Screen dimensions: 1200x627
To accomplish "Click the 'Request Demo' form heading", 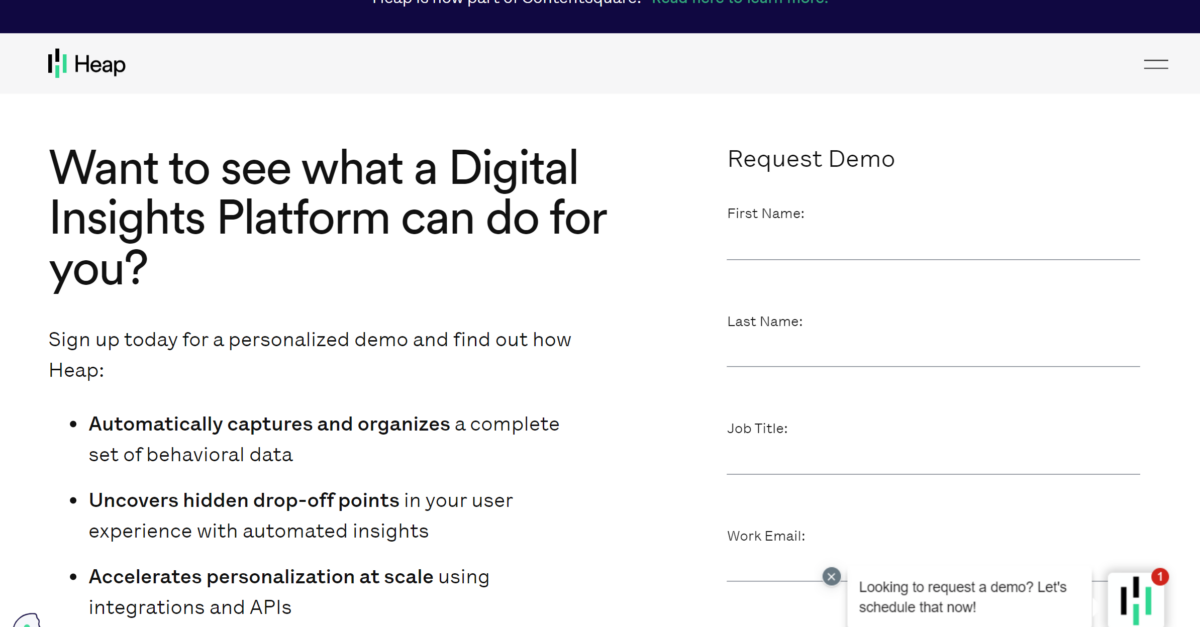I will coord(811,159).
